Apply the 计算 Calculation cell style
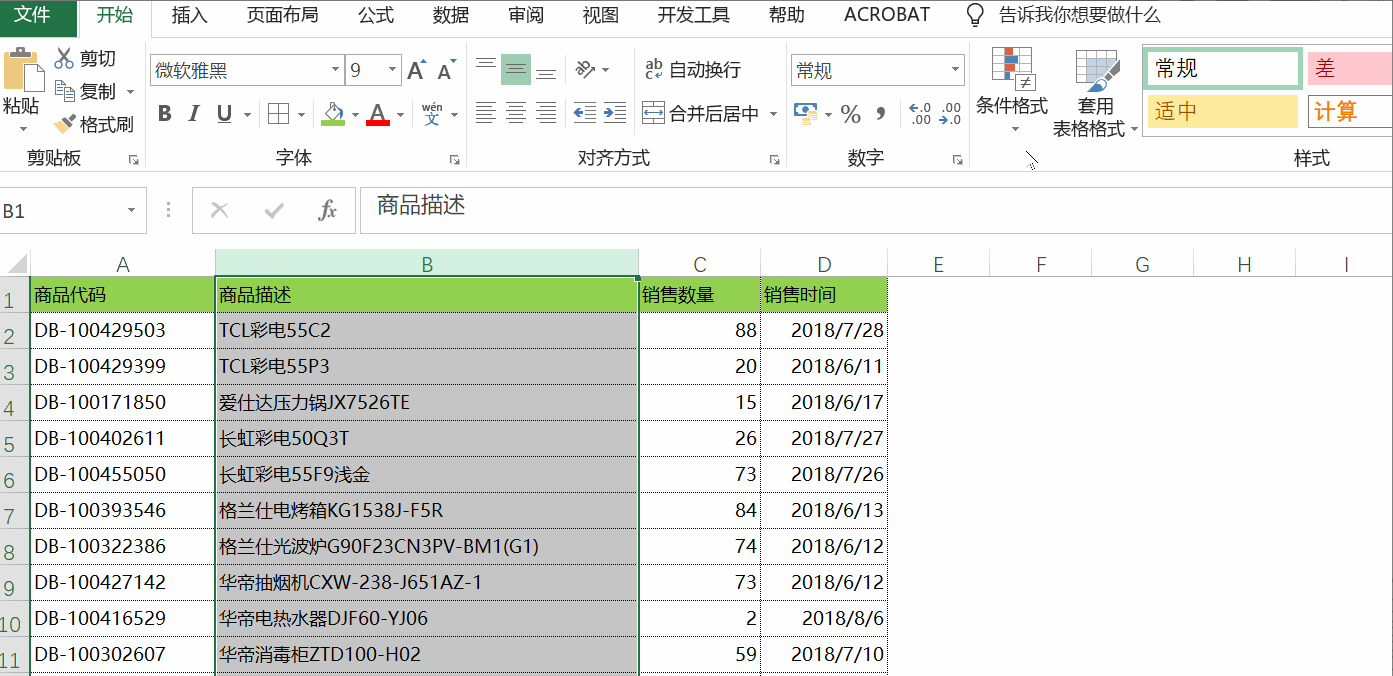The width and height of the screenshot is (1393, 676). (x=1350, y=111)
